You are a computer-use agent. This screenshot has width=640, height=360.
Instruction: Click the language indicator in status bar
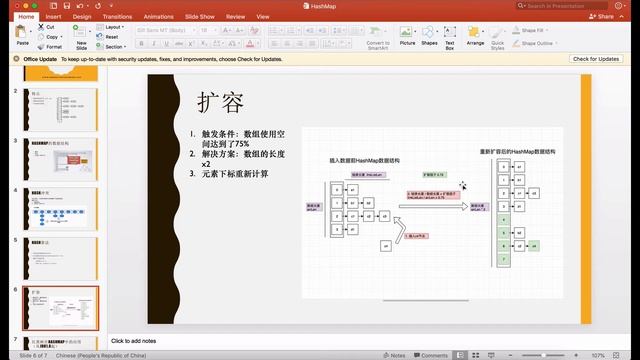tap(100, 356)
